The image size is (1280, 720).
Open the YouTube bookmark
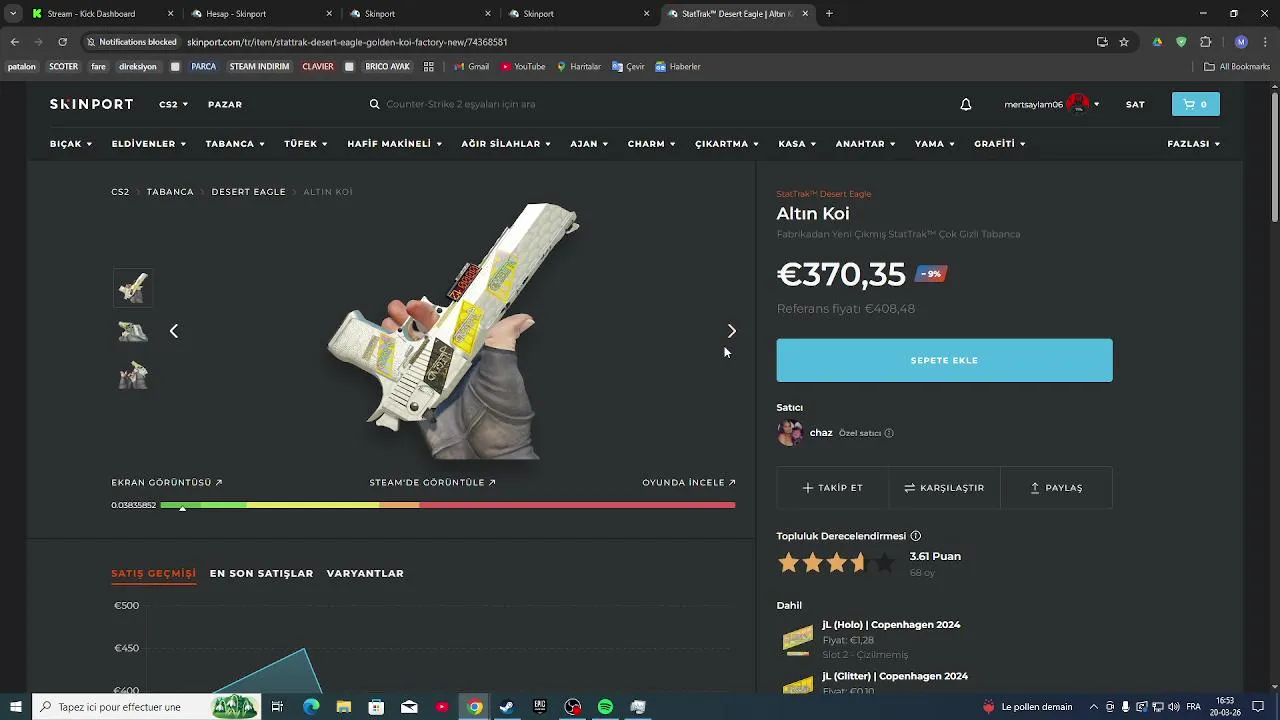coord(523,67)
